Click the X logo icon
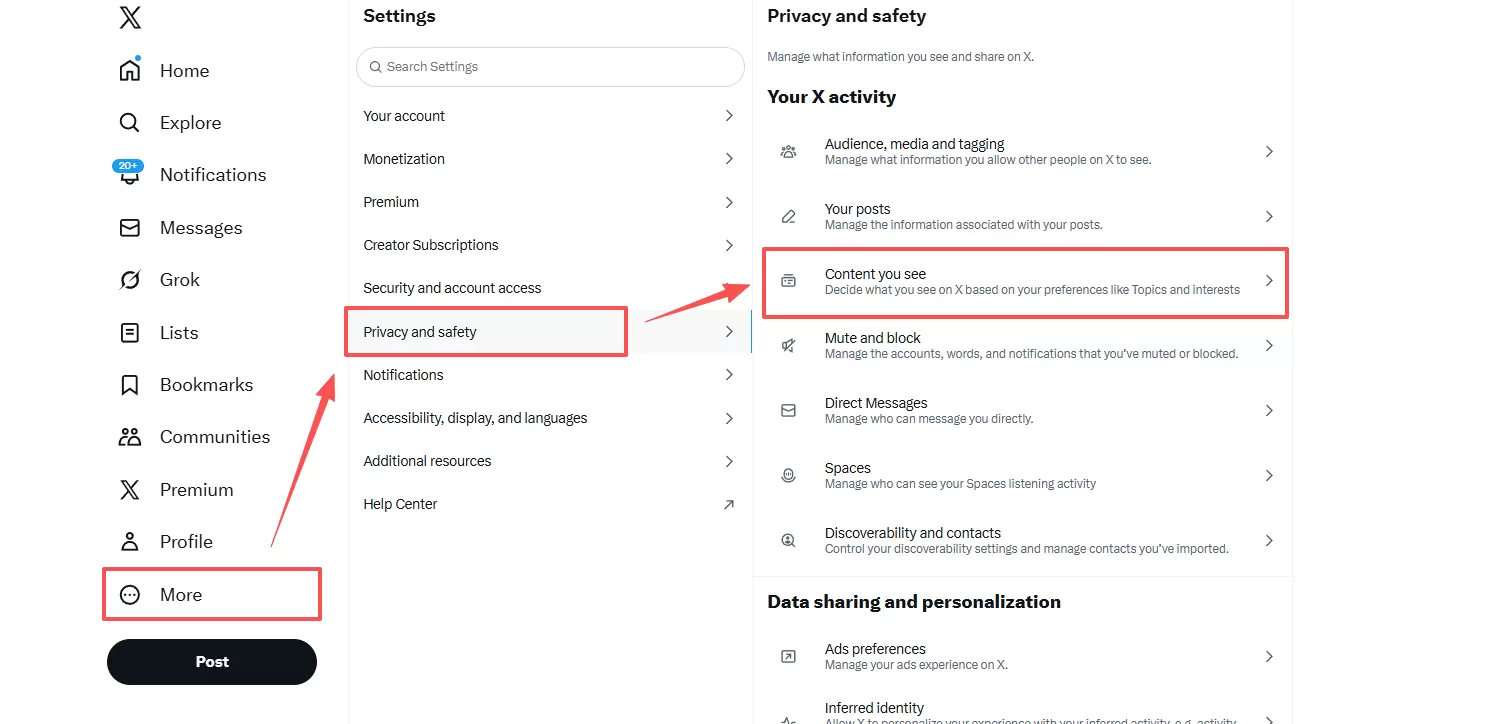This screenshot has width=1487, height=724. pos(130,17)
